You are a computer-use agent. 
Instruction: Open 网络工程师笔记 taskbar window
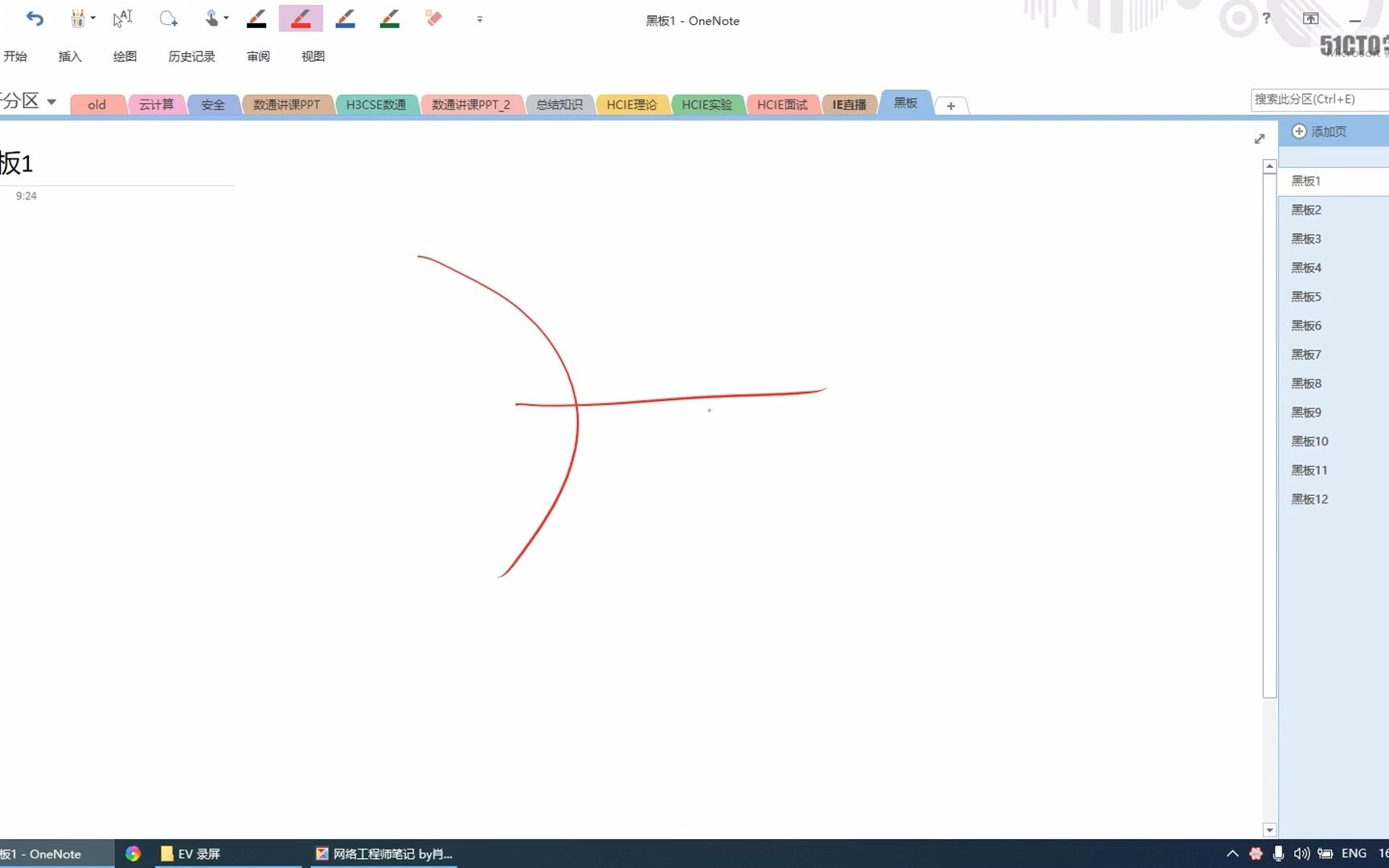click(x=384, y=854)
